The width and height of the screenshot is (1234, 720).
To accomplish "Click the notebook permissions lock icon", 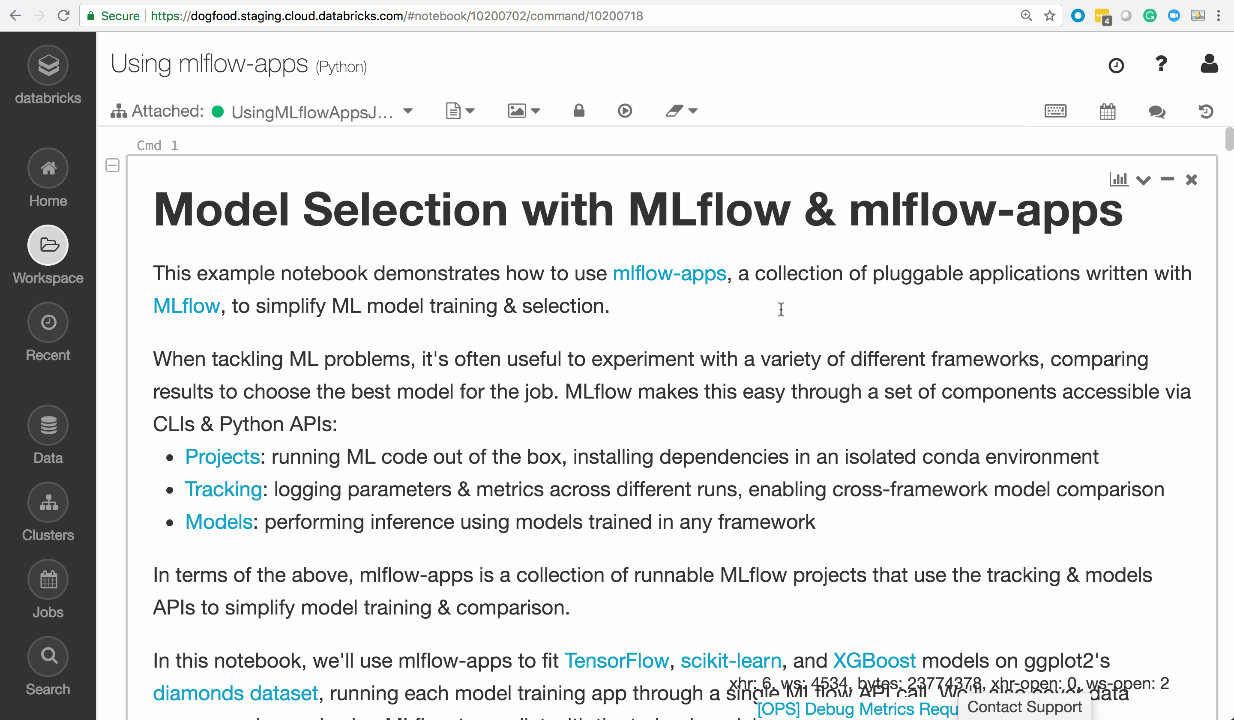I will tap(579, 111).
